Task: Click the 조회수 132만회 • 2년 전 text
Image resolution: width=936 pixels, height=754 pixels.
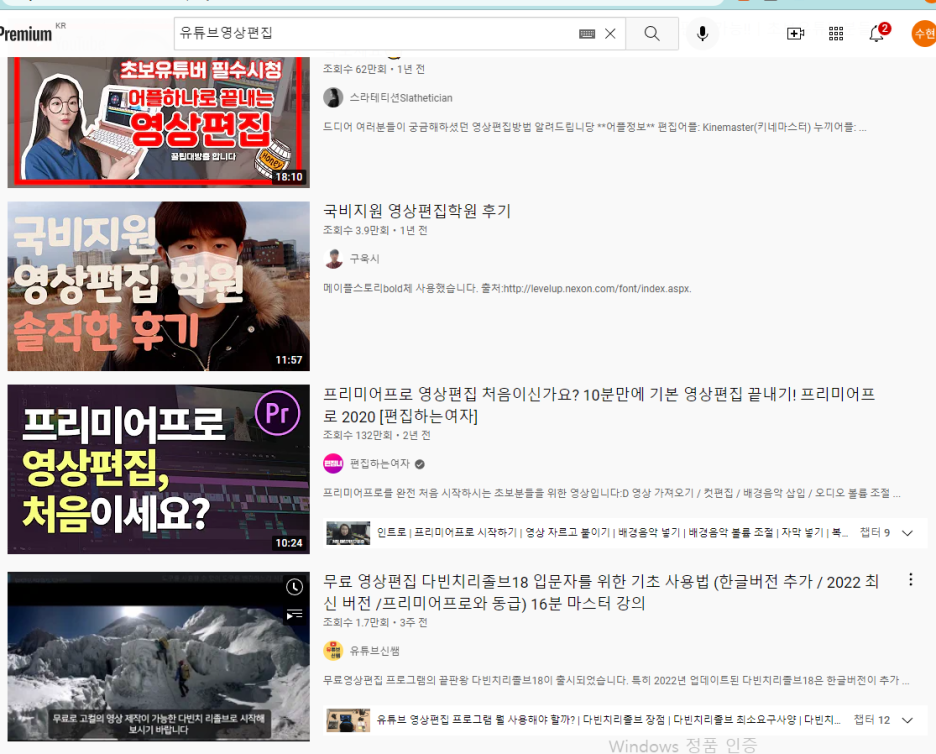Action: (377, 435)
